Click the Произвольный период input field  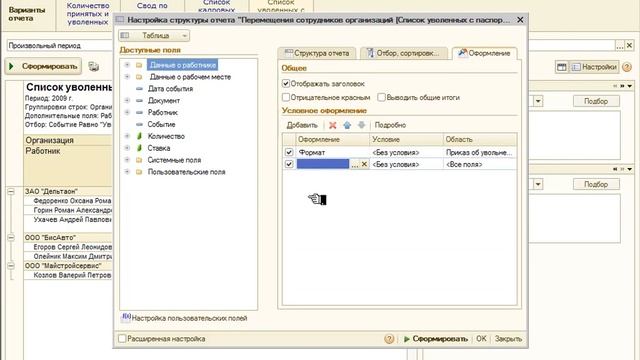60,45
